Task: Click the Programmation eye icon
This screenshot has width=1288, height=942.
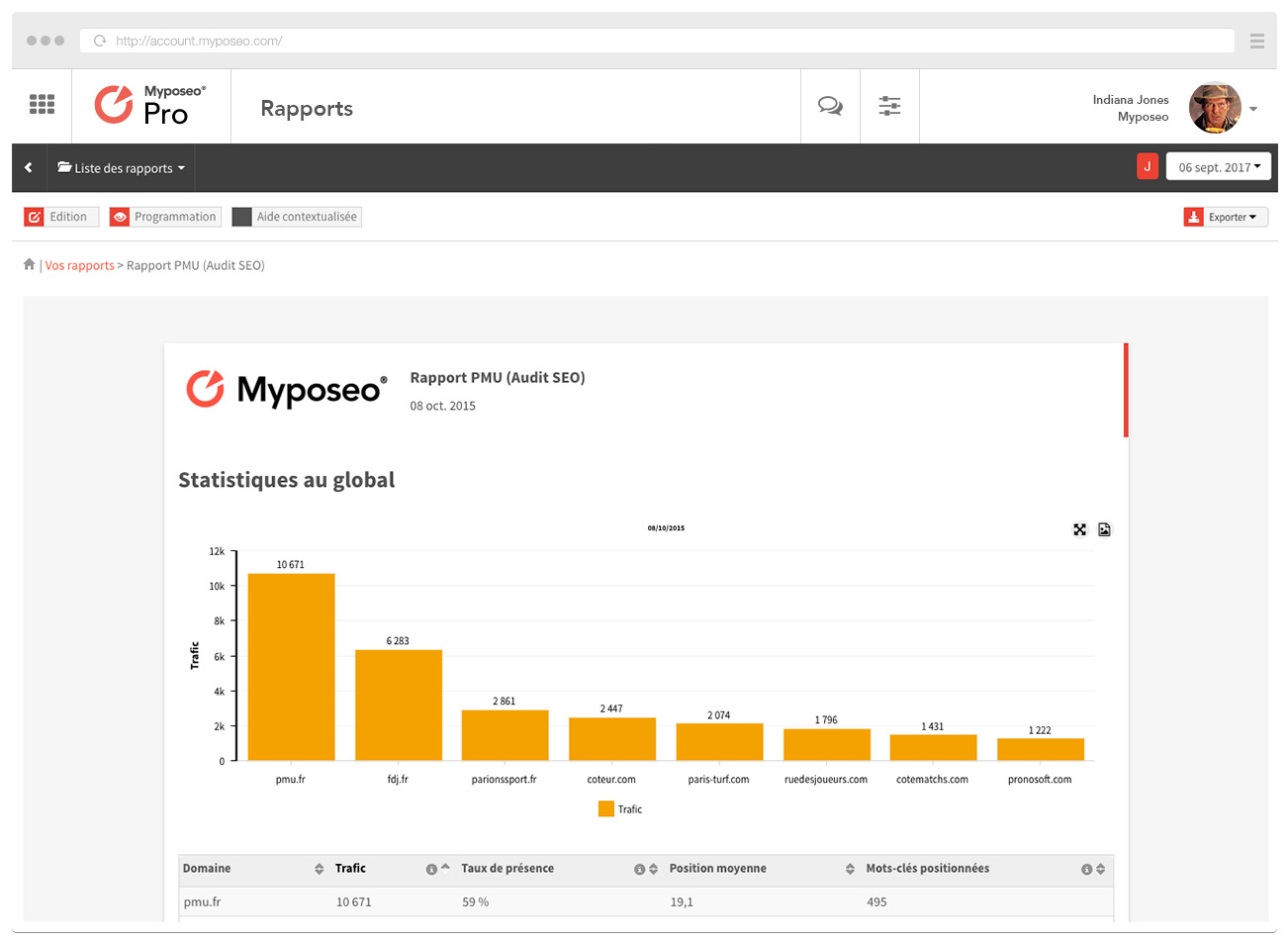Action: [120, 217]
